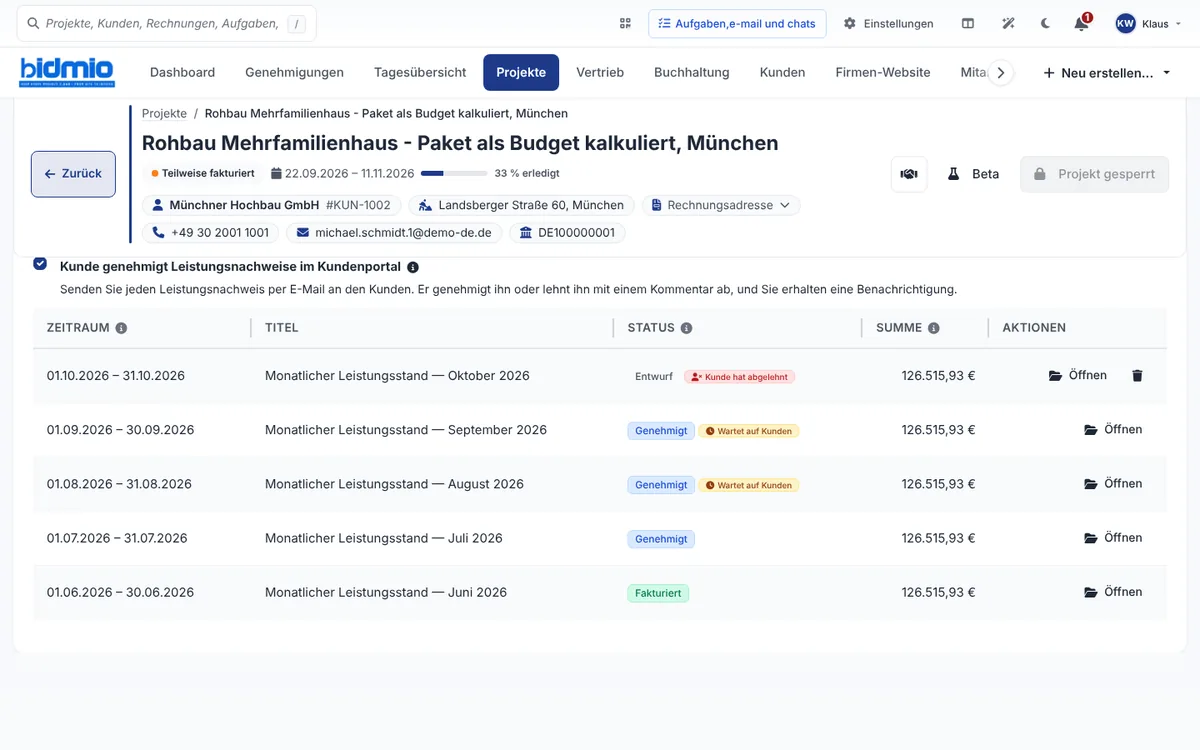Click the handshake icon button
Screen dimensions: 1200x750
coord(909,174)
